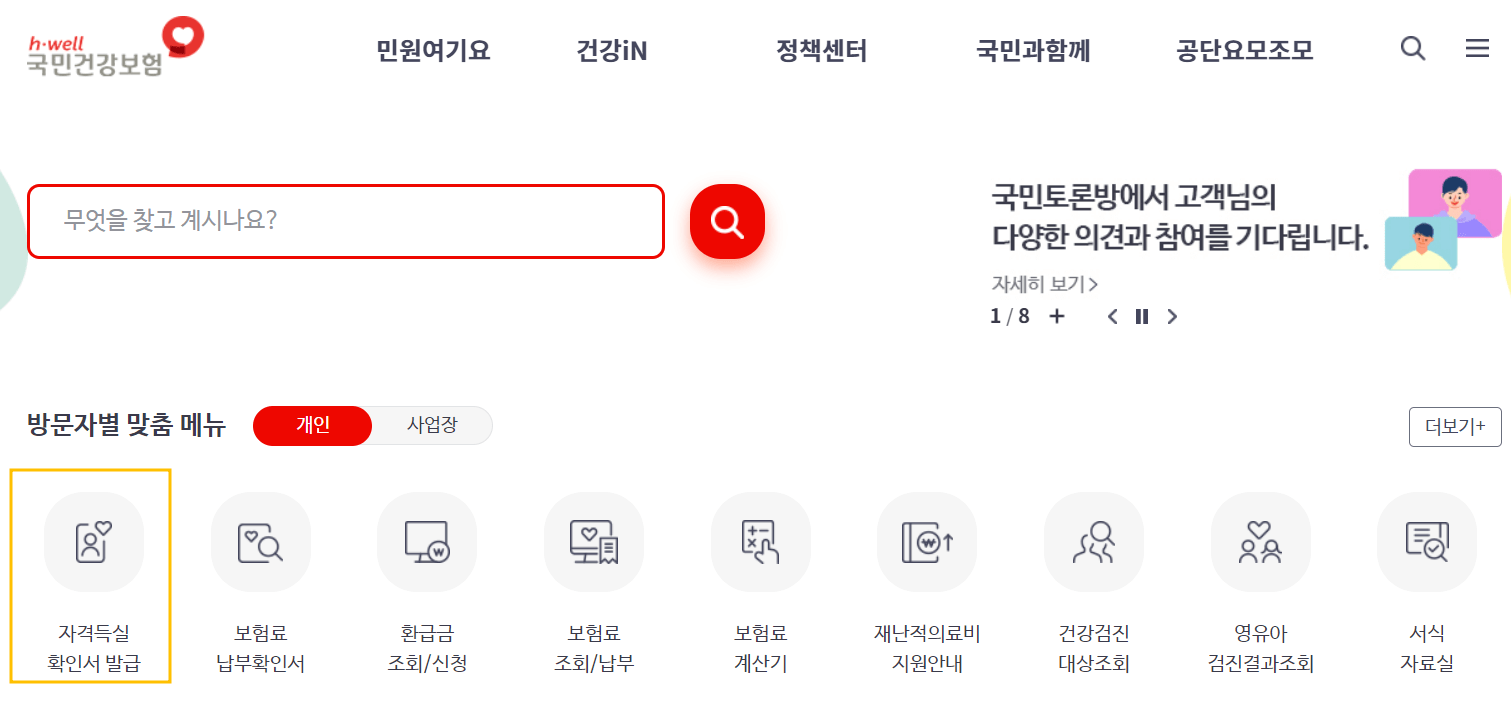Viewport: 1511px width, 720px height.
Task: Switch visitor menu to 사업장
Action: click(432, 425)
